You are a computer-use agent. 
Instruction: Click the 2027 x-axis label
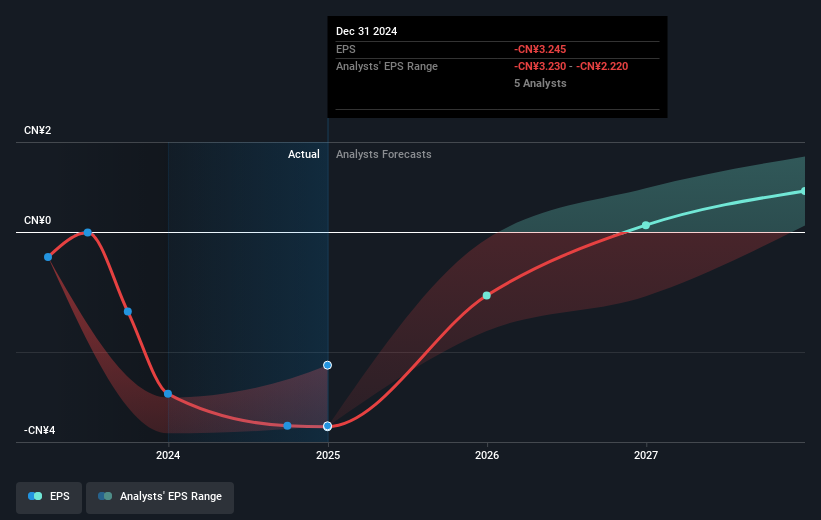click(646, 455)
